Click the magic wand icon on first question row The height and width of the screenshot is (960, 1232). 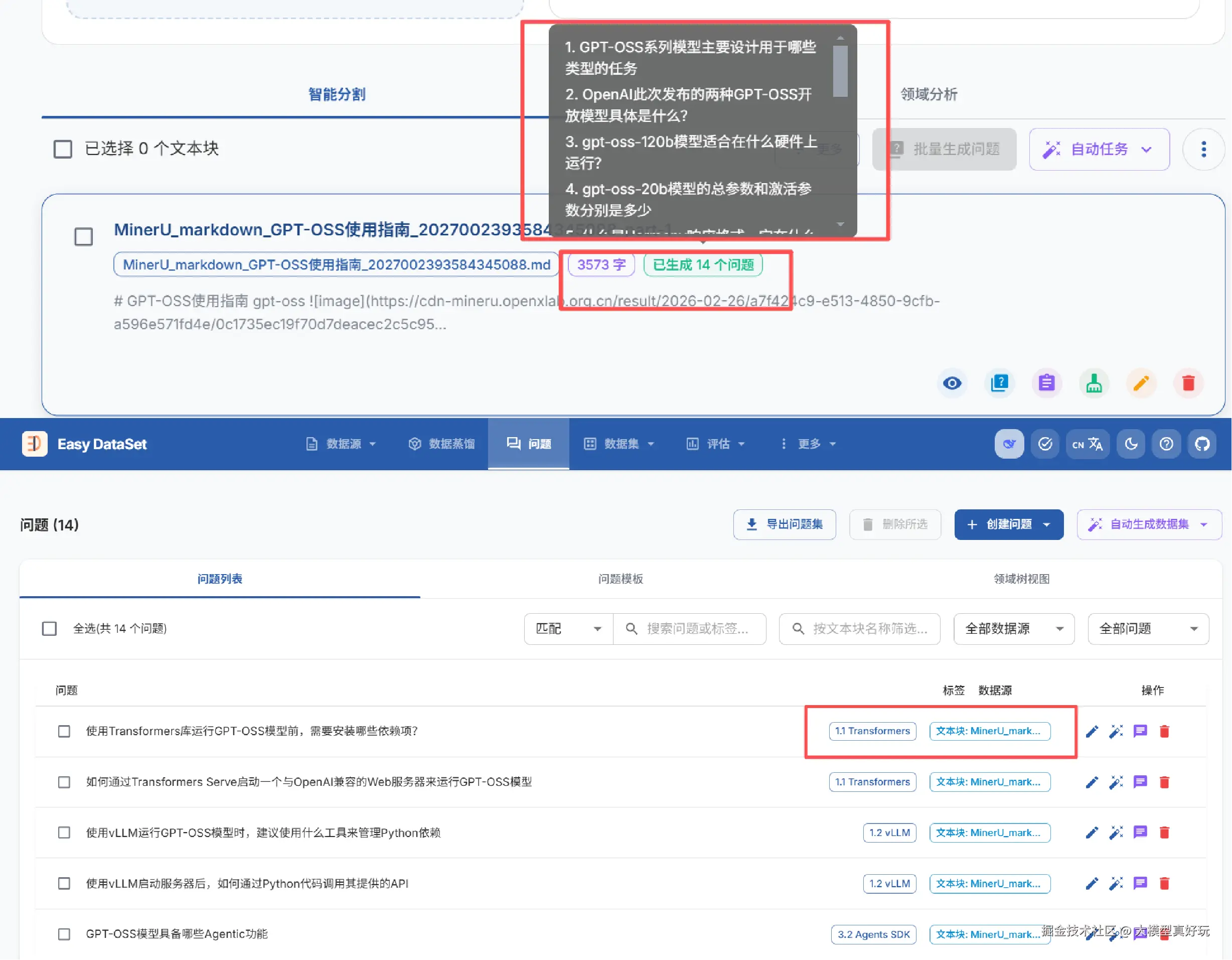click(x=1116, y=732)
